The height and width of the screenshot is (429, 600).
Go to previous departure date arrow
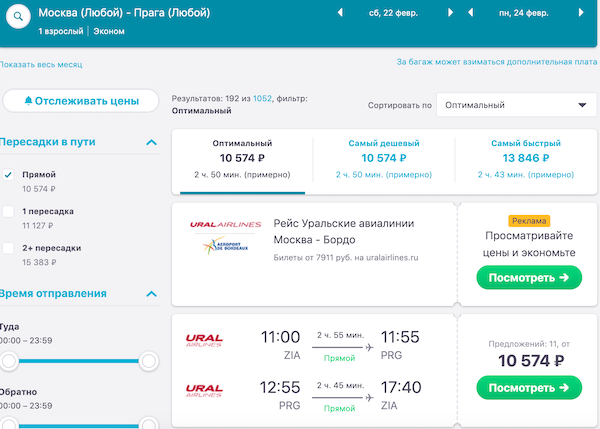(340, 13)
